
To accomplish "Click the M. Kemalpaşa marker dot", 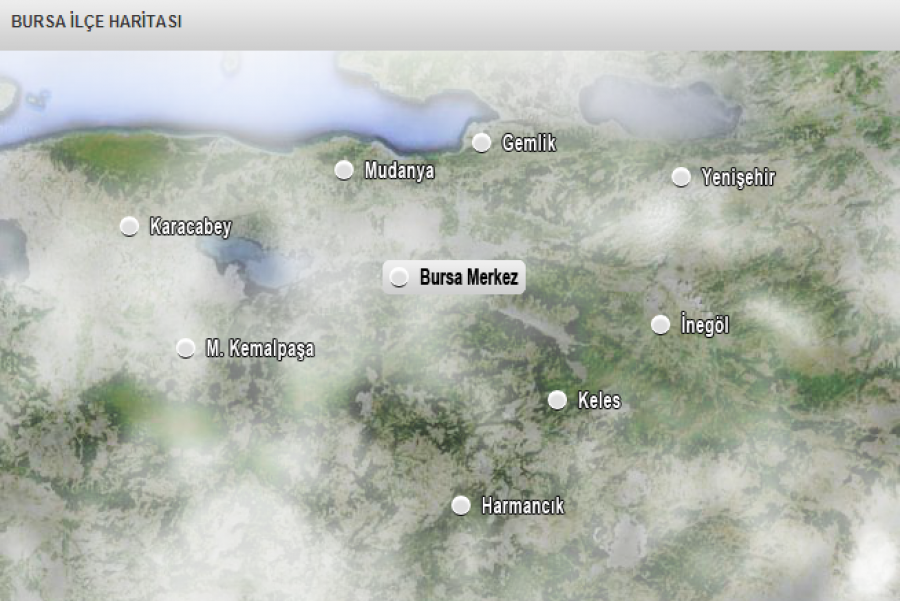I will click(185, 348).
